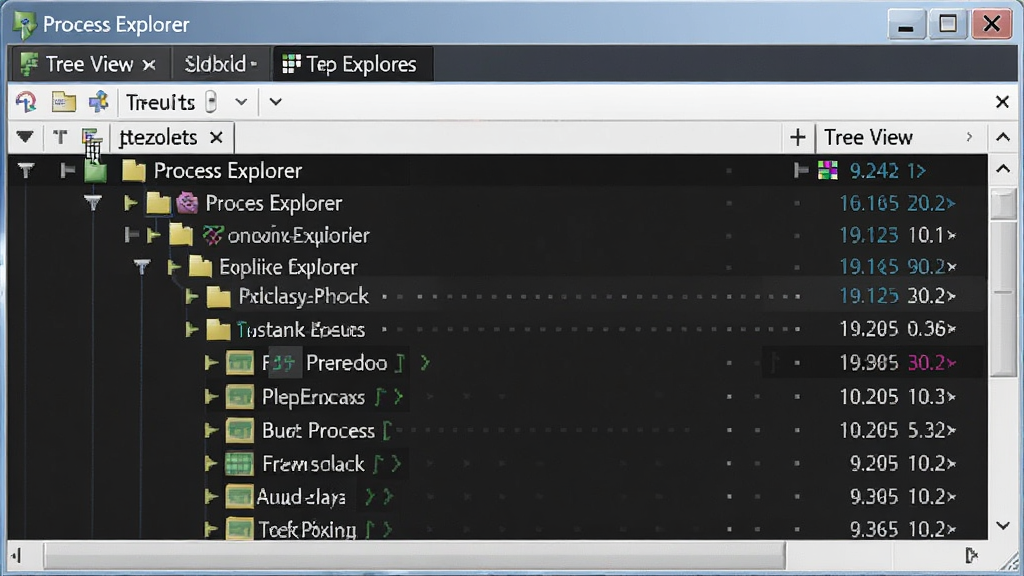The image size is (1024, 576).
Task: Select the root Process Explorer row
Action: coord(498,170)
